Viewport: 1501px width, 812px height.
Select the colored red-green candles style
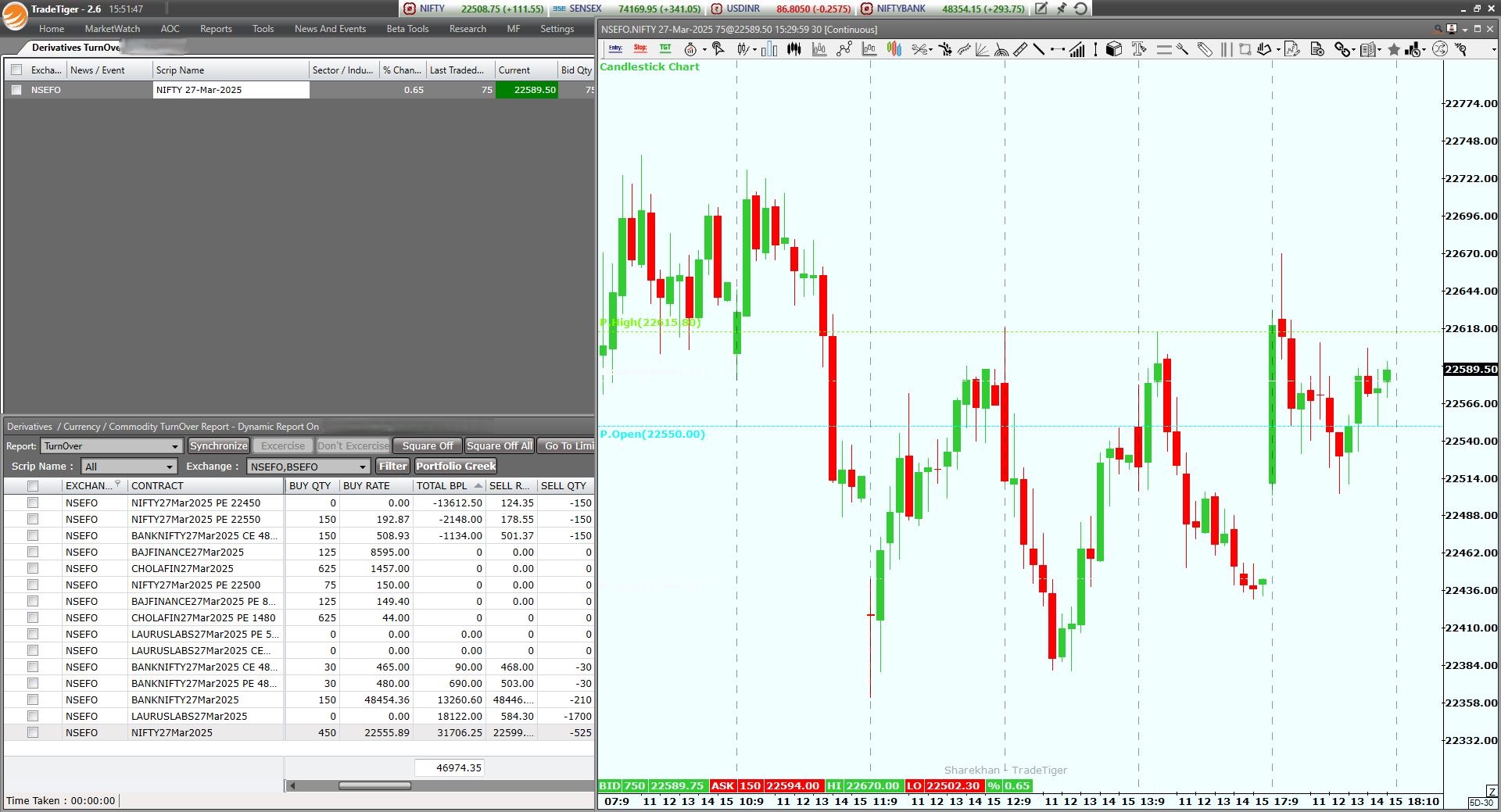894,49
